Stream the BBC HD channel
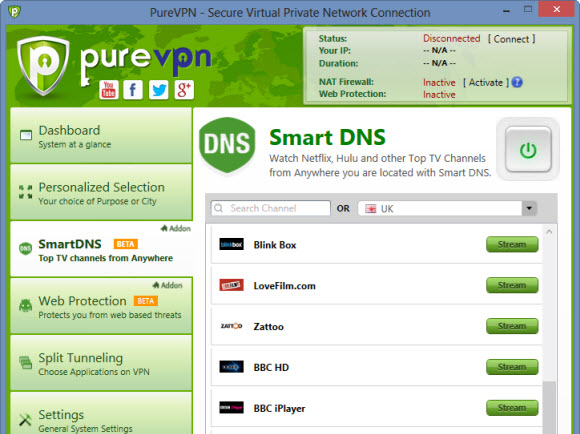 point(512,367)
